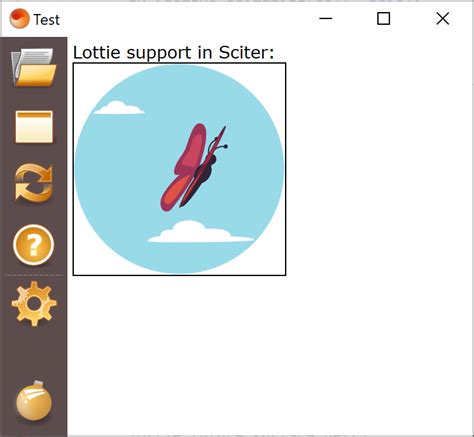This screenshot has height=437, width=474.
Task: Click the "Lottie support in Sciter:" text
Action: (x=173, y=52)
